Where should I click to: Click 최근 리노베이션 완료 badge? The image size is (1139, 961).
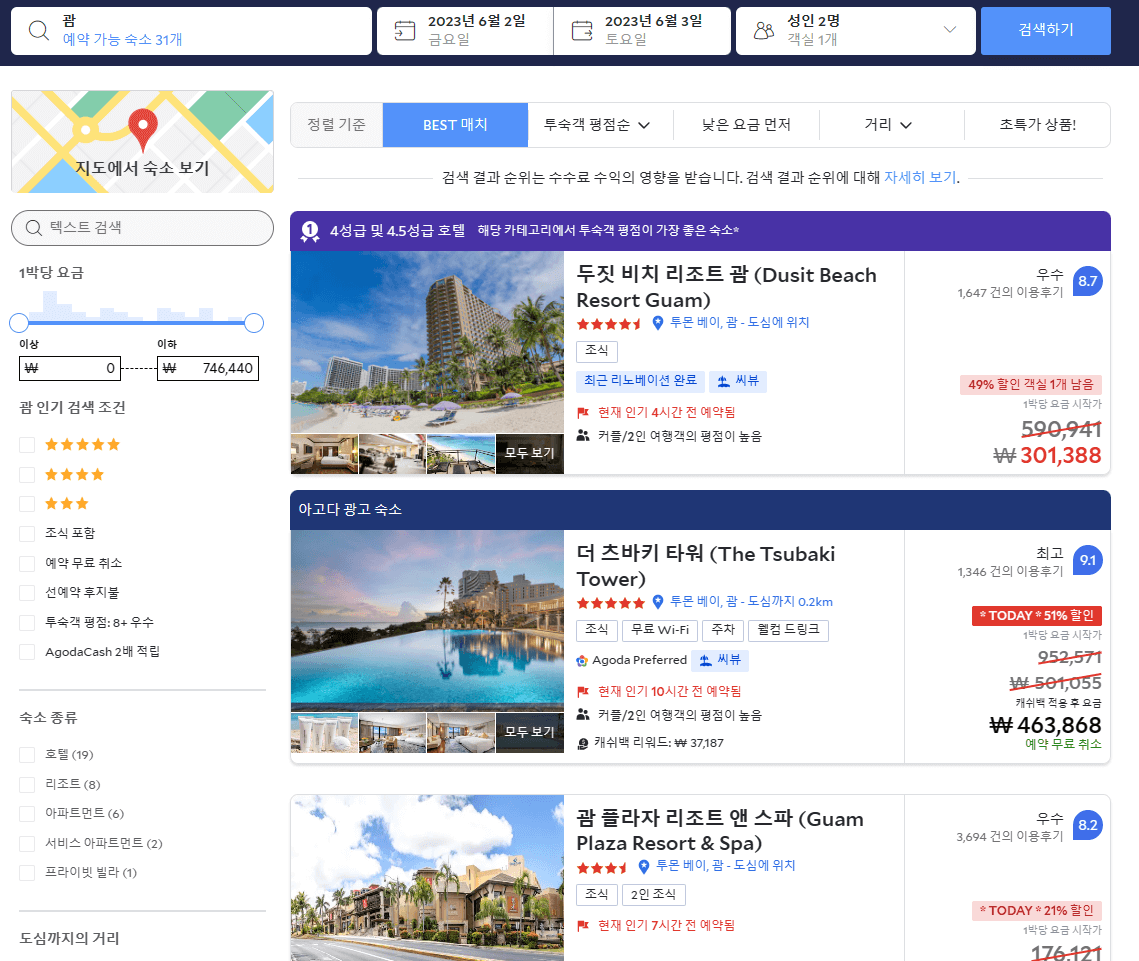[640, 381]
